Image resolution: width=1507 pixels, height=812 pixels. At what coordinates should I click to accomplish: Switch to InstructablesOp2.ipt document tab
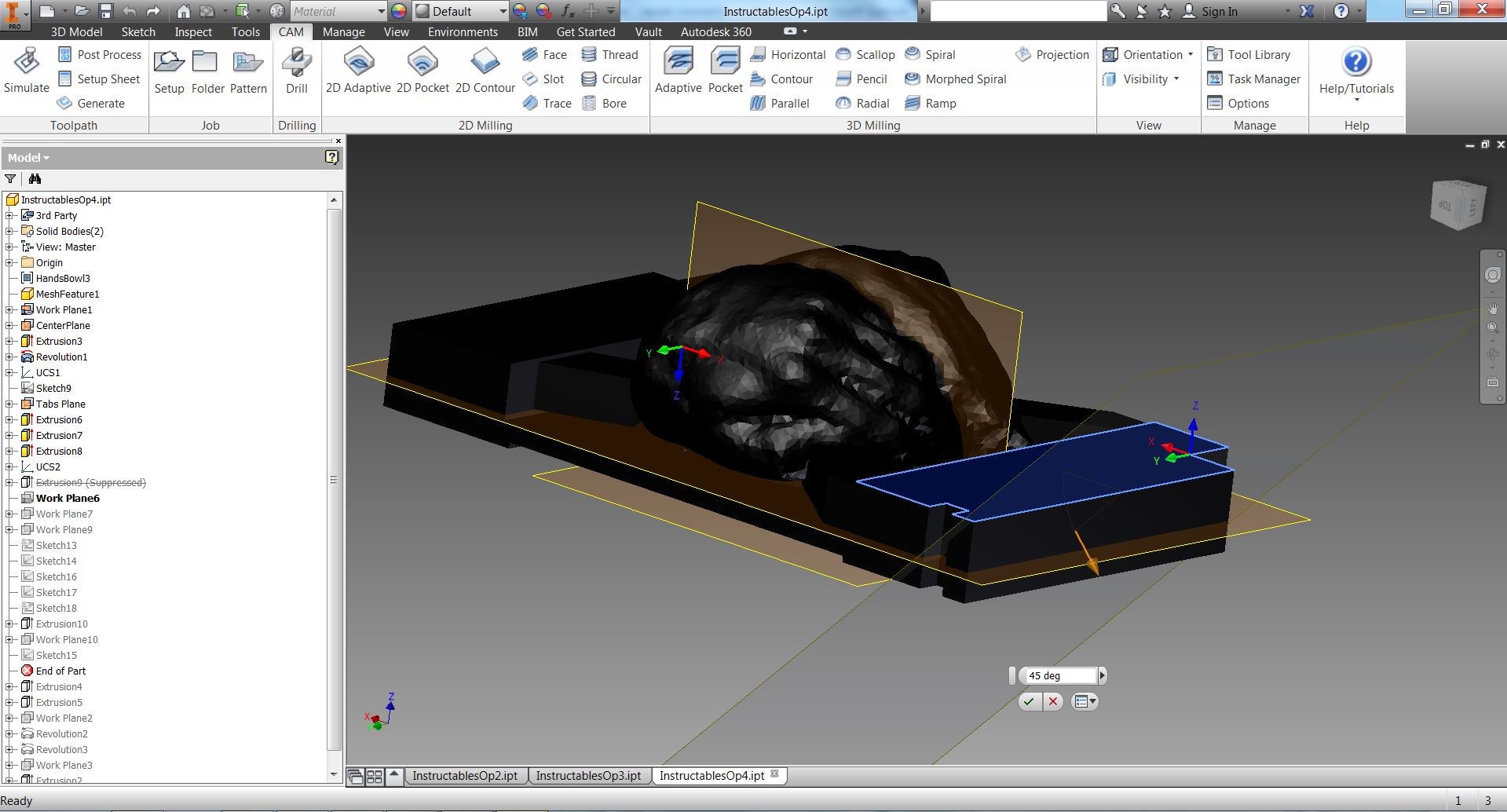tap(465, 776)
